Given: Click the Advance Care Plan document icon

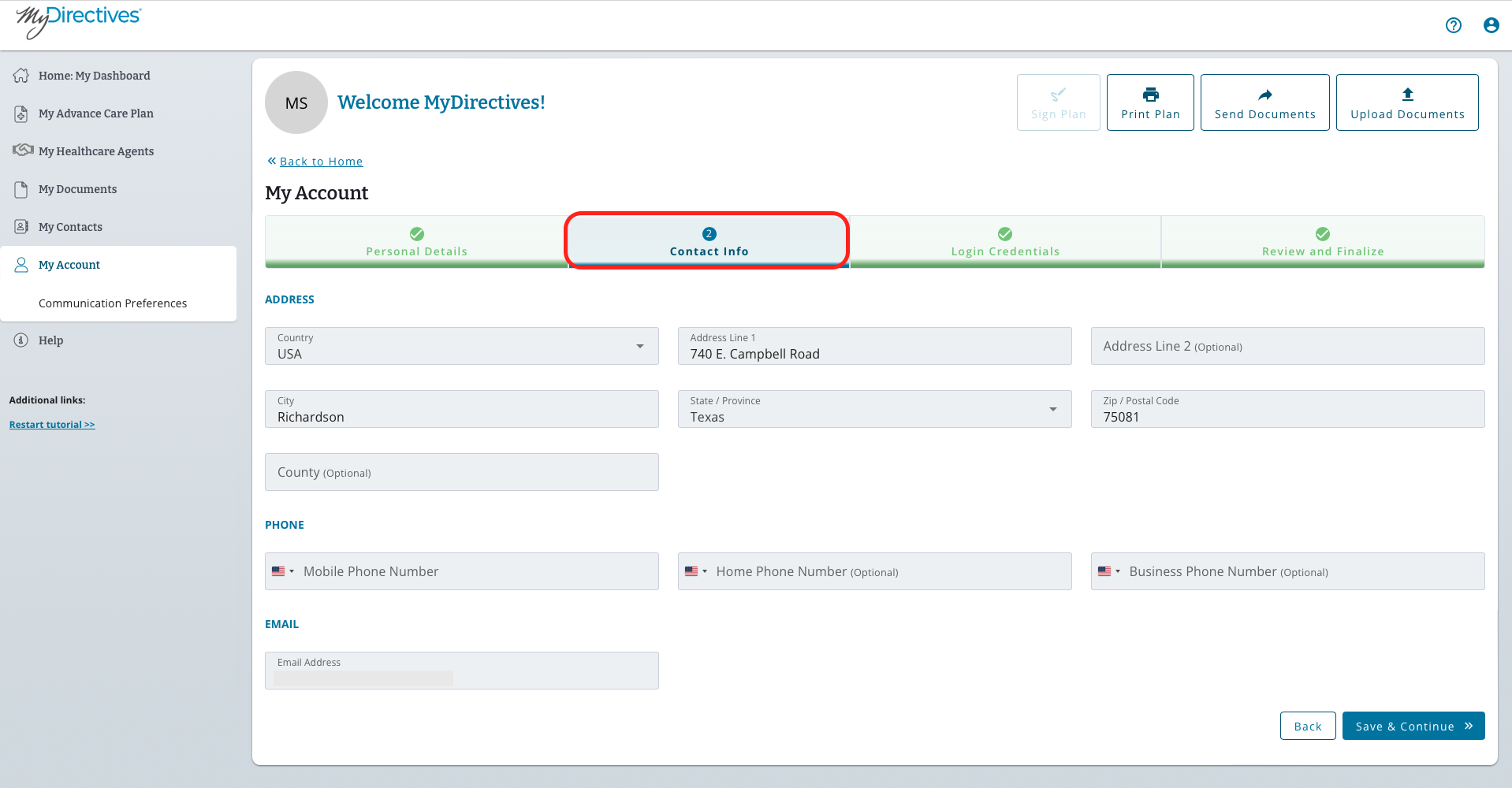Looking at the screenshot, I should tap(21, 113).
